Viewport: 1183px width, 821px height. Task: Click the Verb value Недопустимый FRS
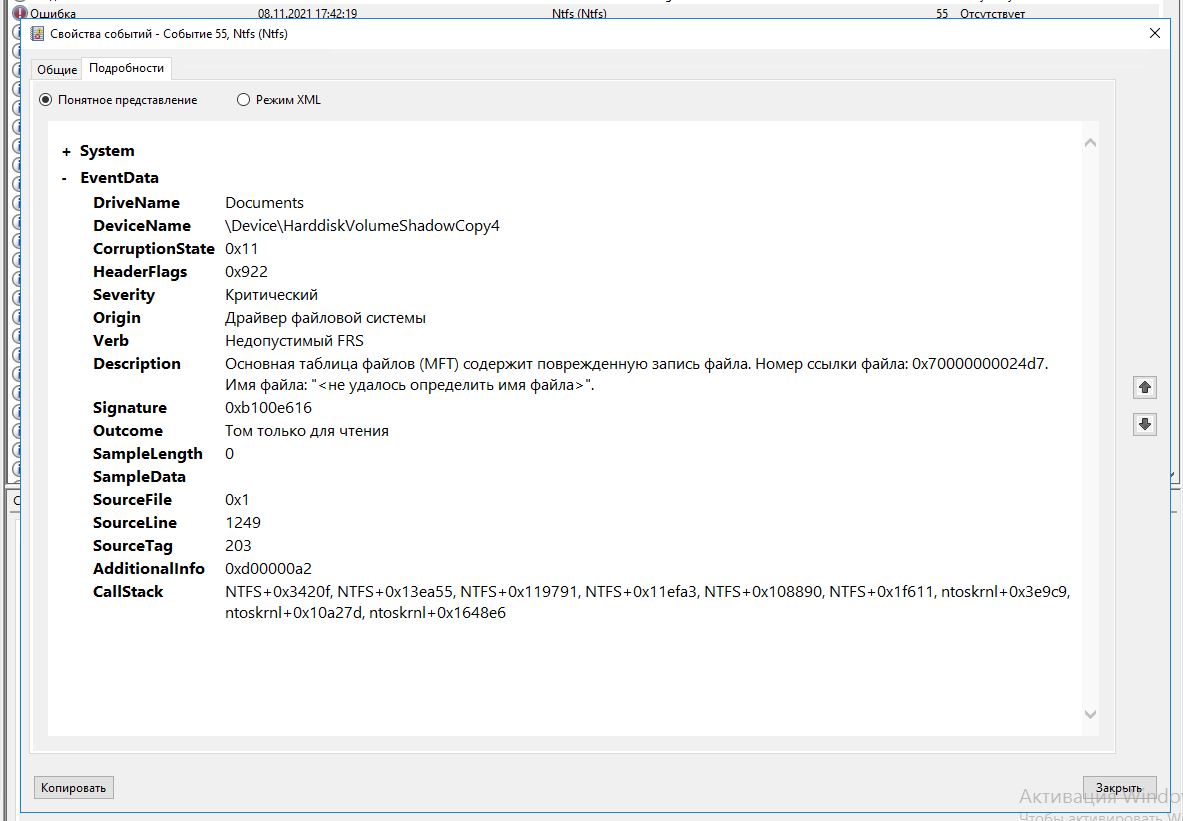pos(294,341)
